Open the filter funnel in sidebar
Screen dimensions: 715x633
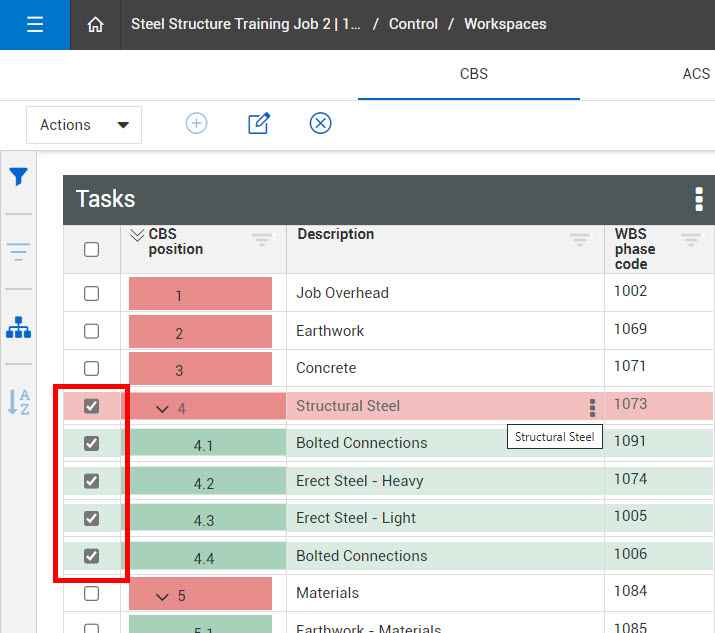tap(18, 177)
